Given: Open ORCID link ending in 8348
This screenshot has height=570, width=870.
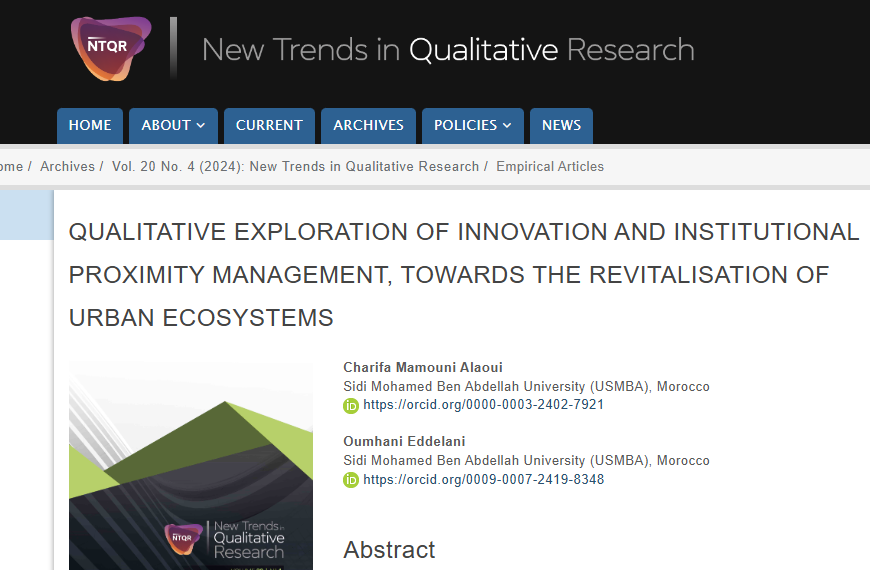Looking at the screenshot, I should pyautogui.click(x=483, y=479).
